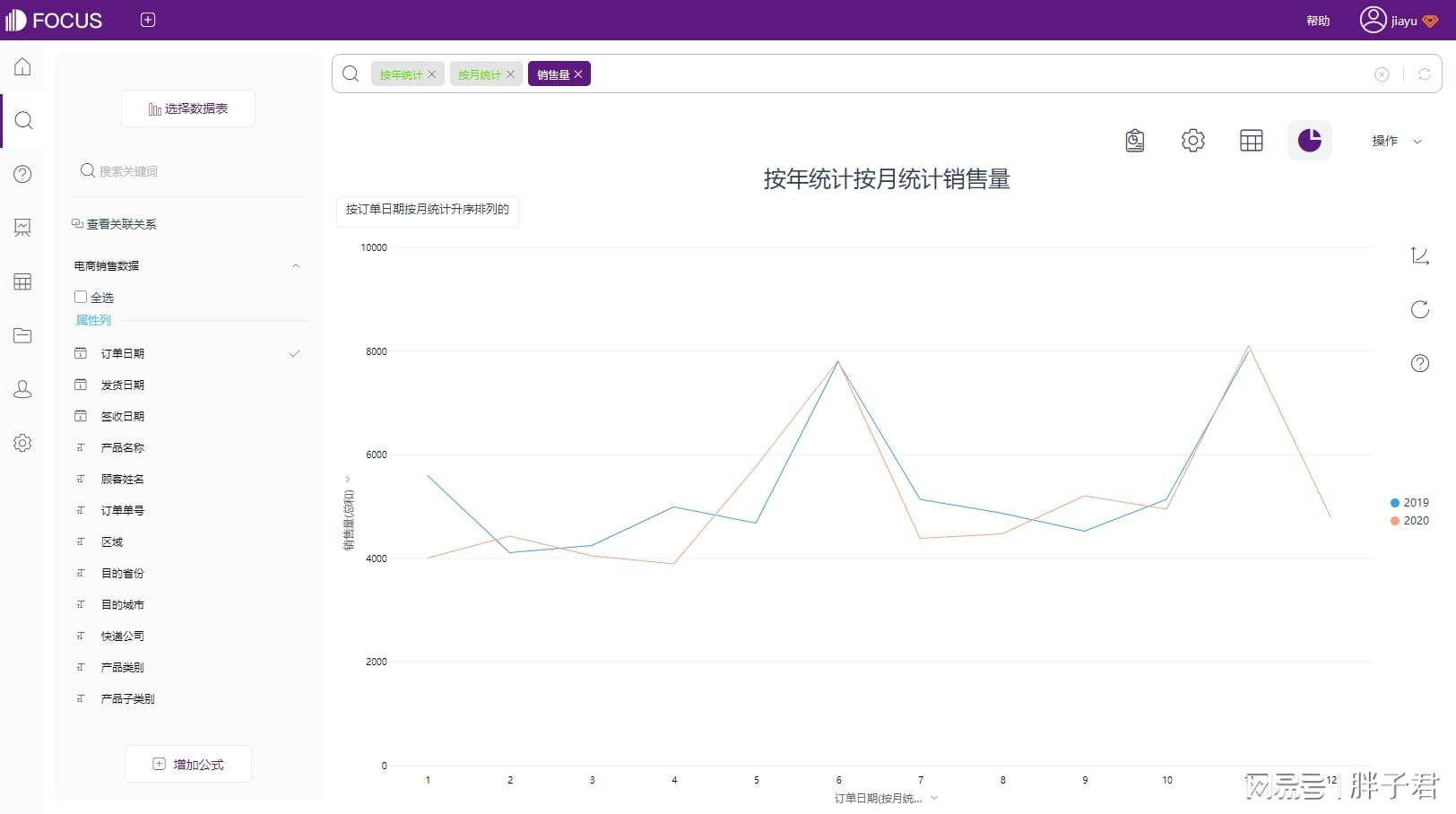Open the folder resources icon in sidebar
The width and height of the screenshot is (1456, 814).
tap(22, 335)
